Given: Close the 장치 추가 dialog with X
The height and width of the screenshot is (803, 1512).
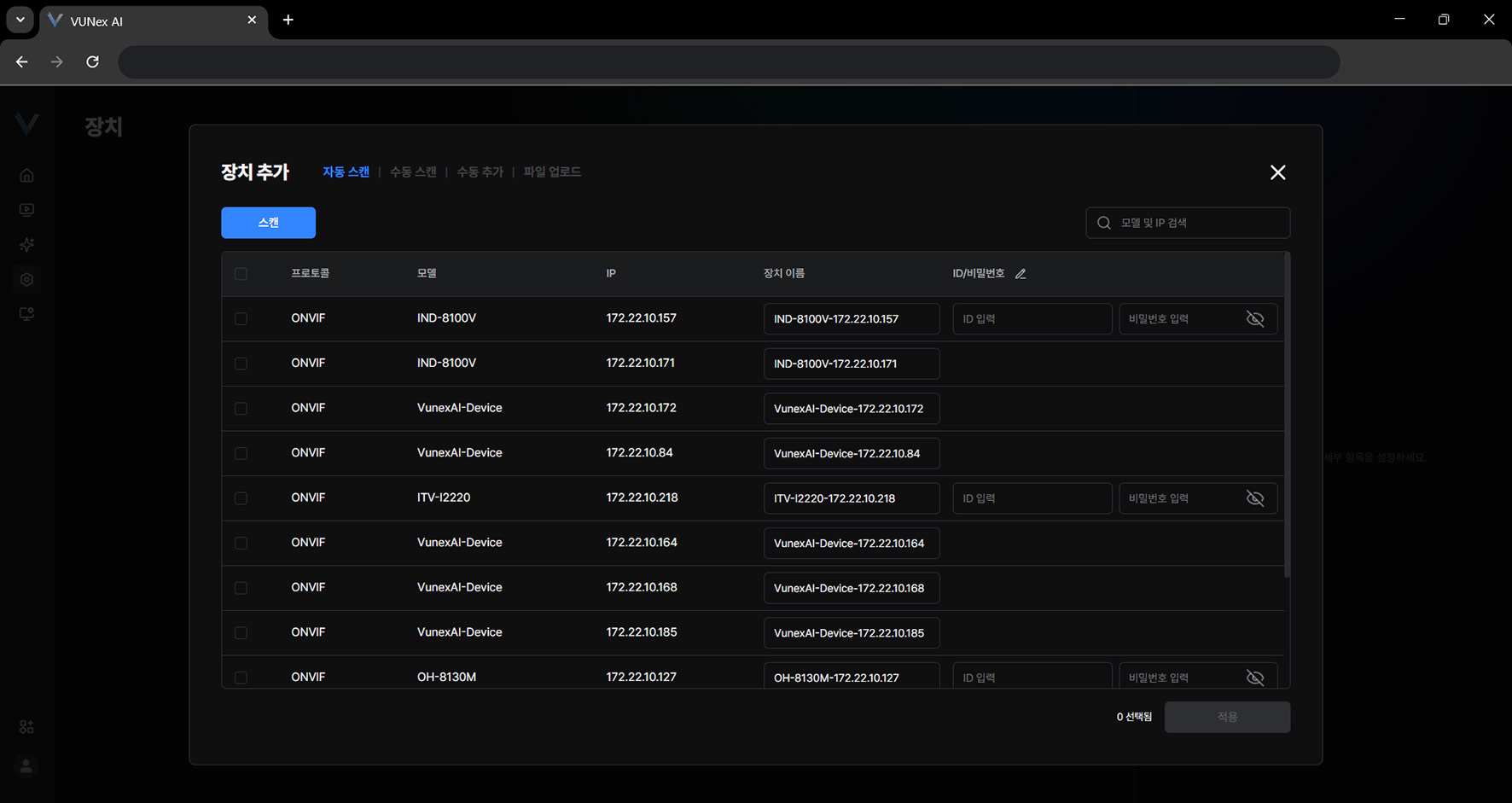Looking at the screenshot, I should pos(1277,172).
